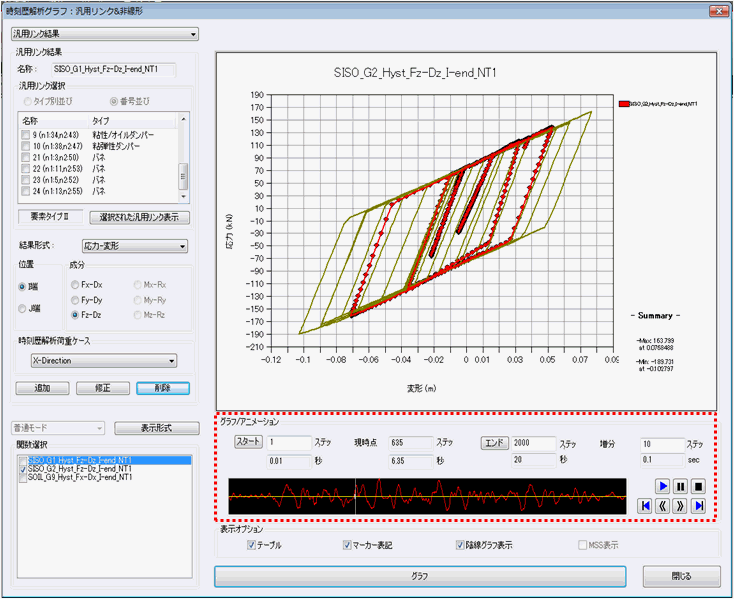Click the 名称 name input field

tap(114, 69)
